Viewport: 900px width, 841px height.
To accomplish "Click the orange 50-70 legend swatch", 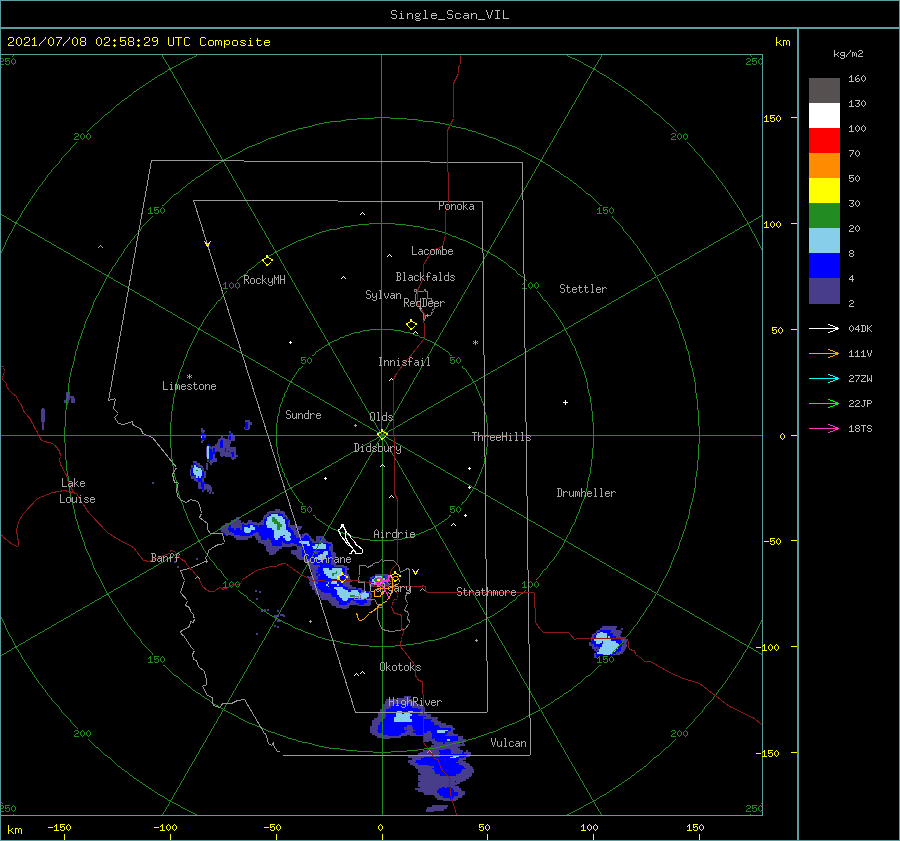I will point(824,165).
